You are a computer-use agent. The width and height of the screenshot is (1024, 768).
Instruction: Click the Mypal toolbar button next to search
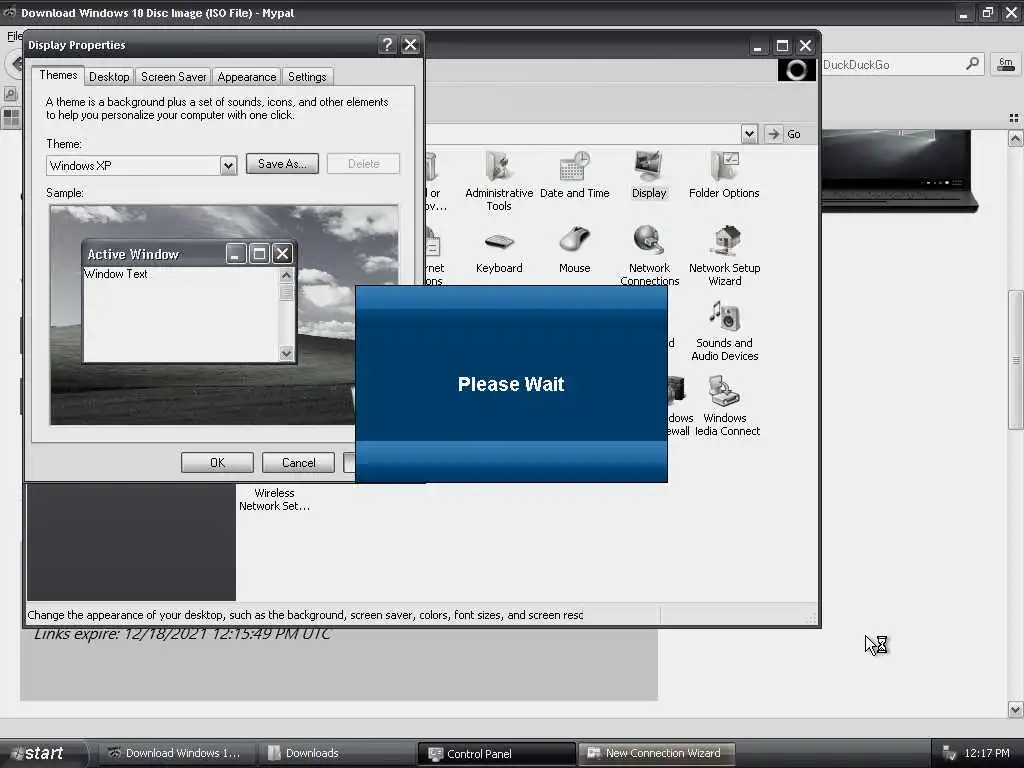point(1006,64)
